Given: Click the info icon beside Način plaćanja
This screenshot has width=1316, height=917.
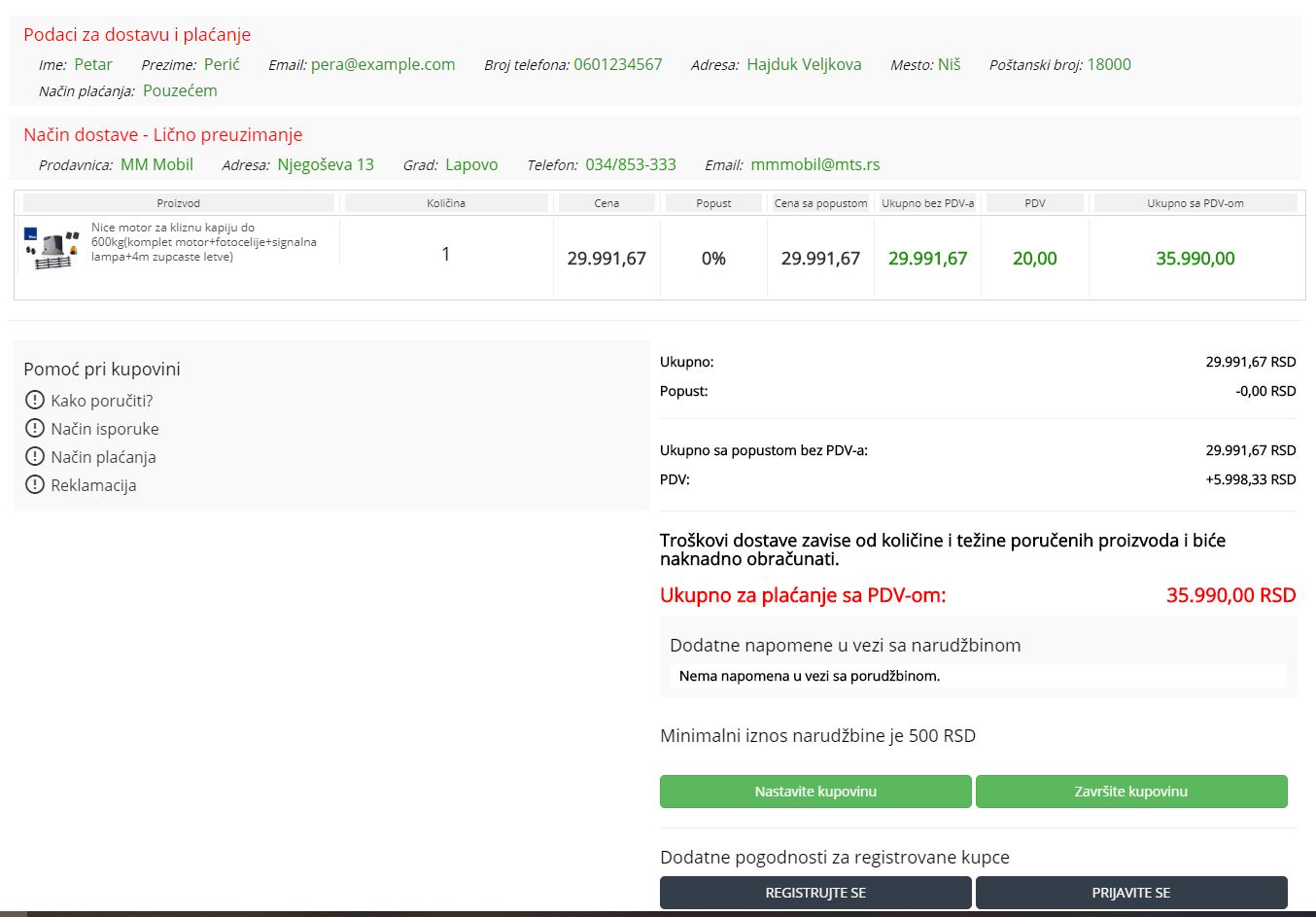Looking at the screenshot, I should pyautogui.click(x=35, y=456).
